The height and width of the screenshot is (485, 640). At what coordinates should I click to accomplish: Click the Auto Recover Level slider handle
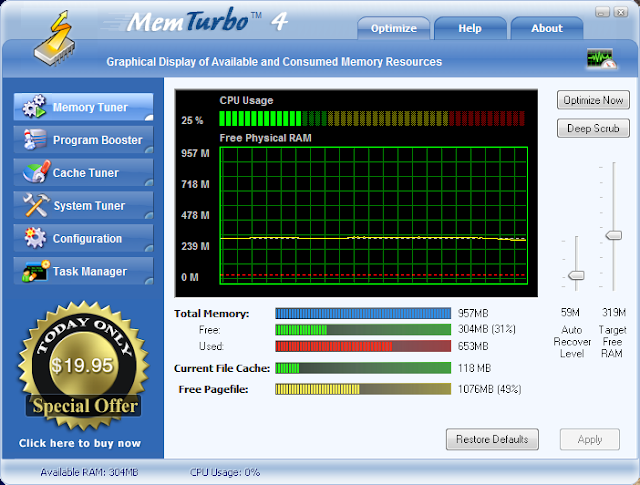pyautogui.click(x=576, y=275)
